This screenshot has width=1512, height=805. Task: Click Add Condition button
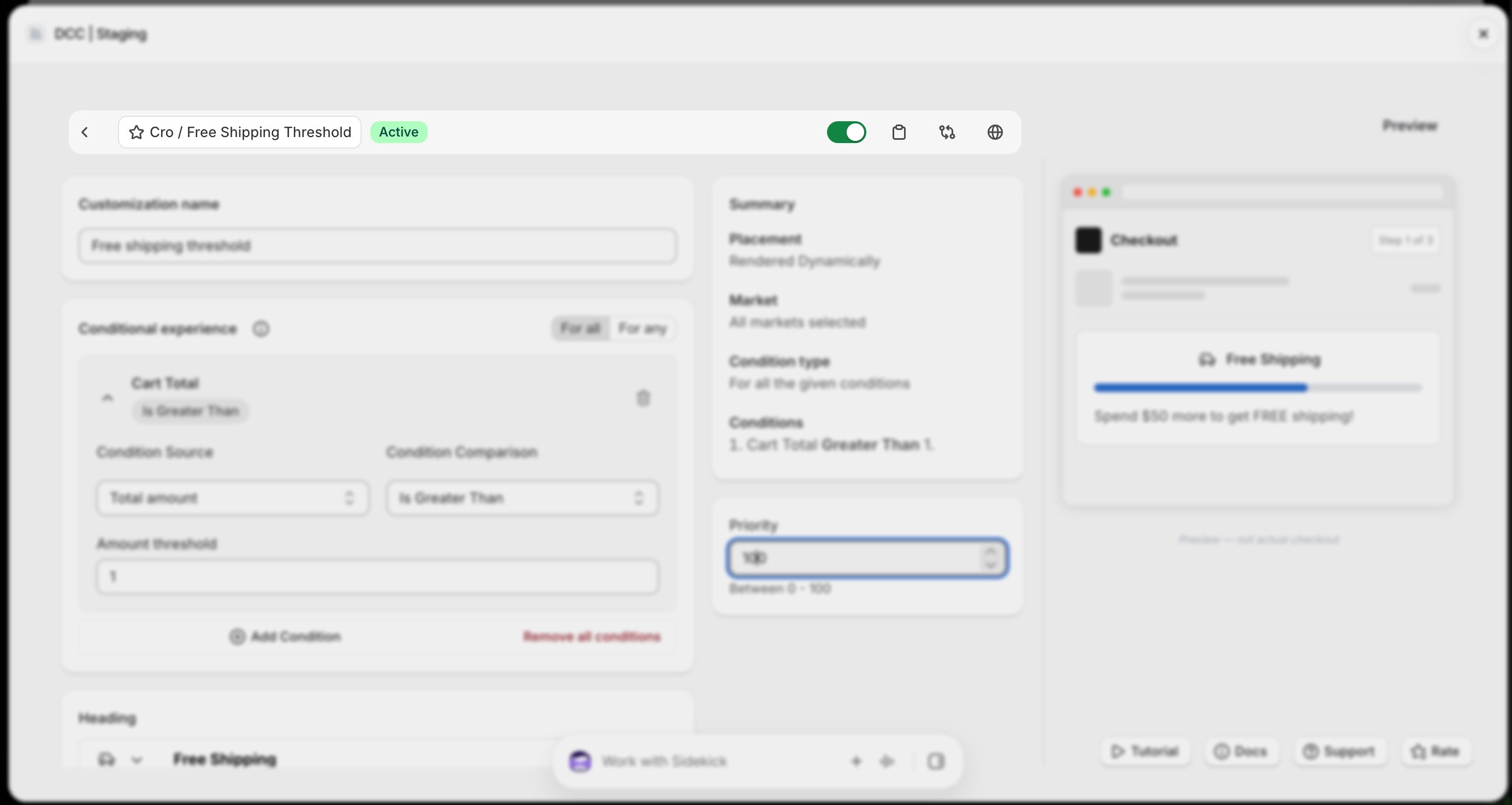(x=285, y=637)
